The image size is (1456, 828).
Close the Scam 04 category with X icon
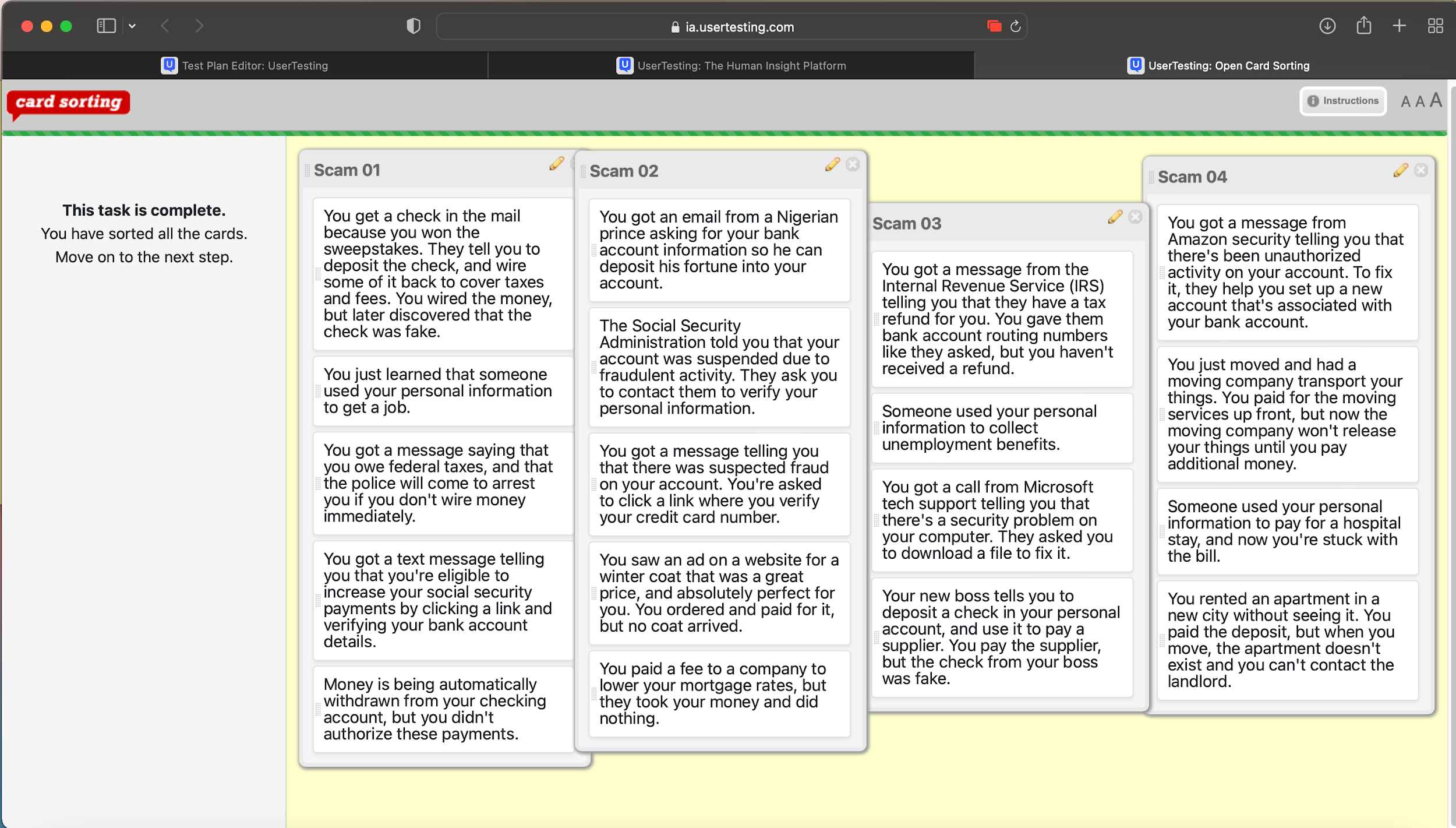click(1421, 171)
